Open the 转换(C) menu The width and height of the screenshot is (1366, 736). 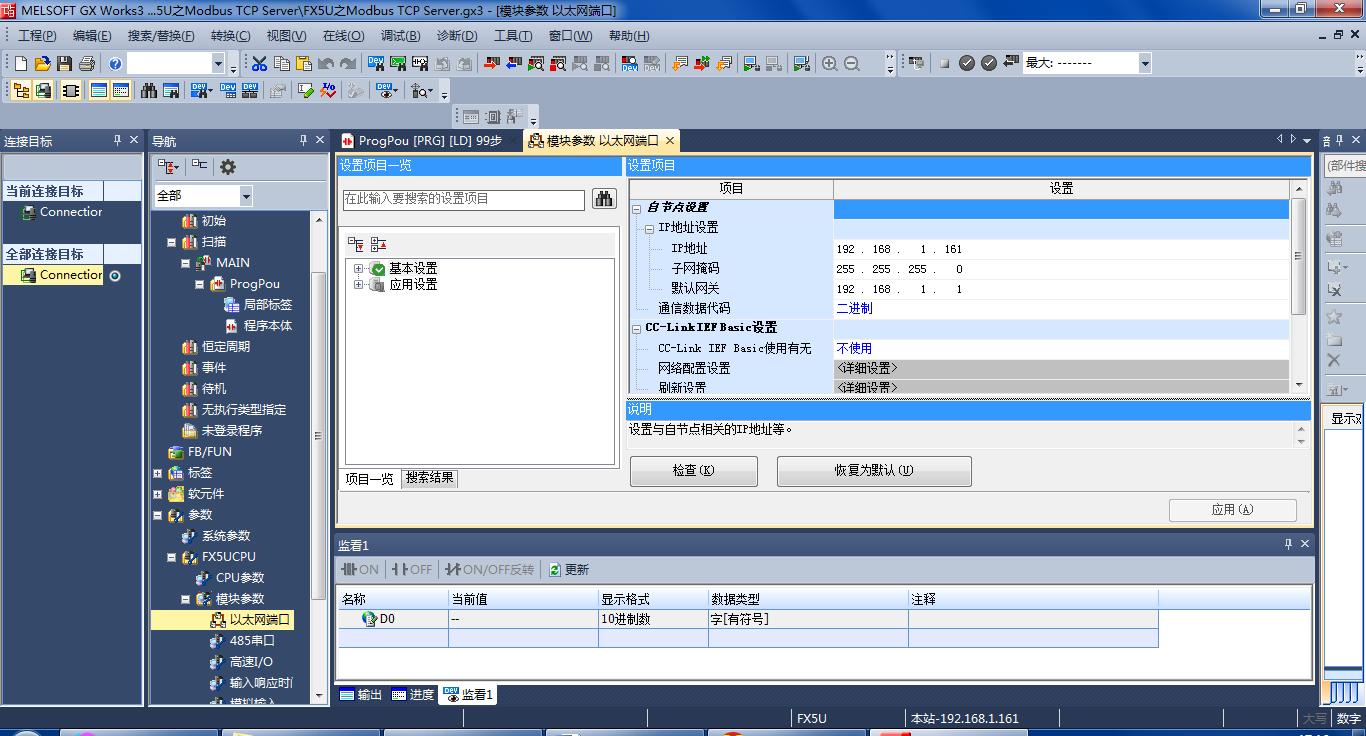tap(230, 35)
